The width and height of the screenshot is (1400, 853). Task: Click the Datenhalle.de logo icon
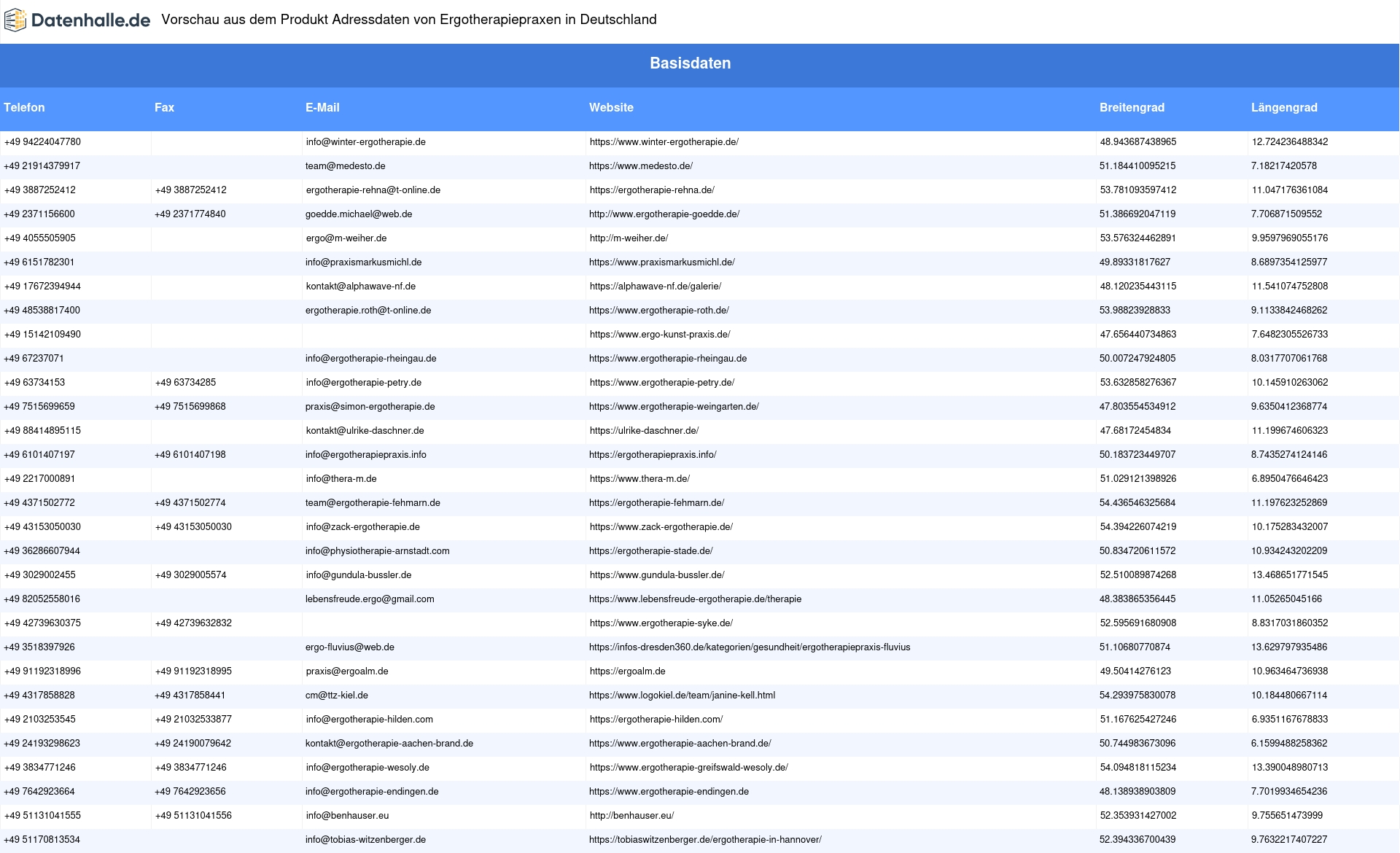point(15,20)
